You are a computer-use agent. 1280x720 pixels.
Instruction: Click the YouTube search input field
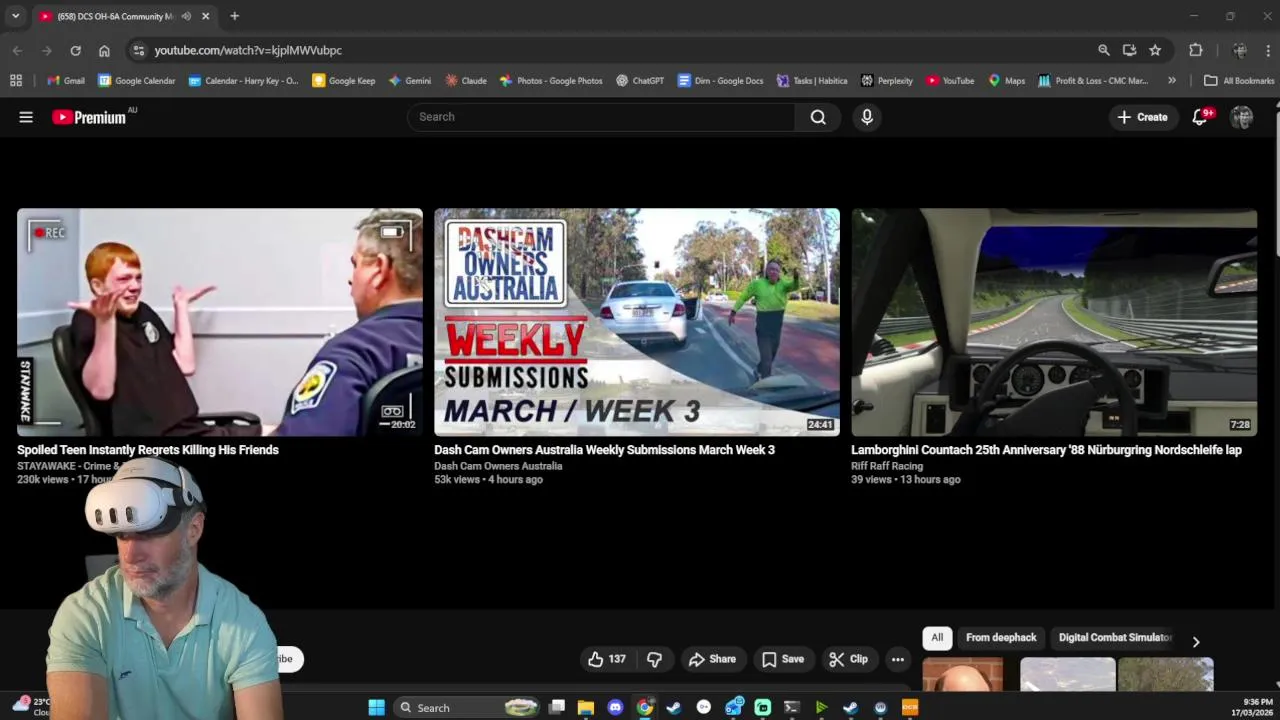click(602, 117)
